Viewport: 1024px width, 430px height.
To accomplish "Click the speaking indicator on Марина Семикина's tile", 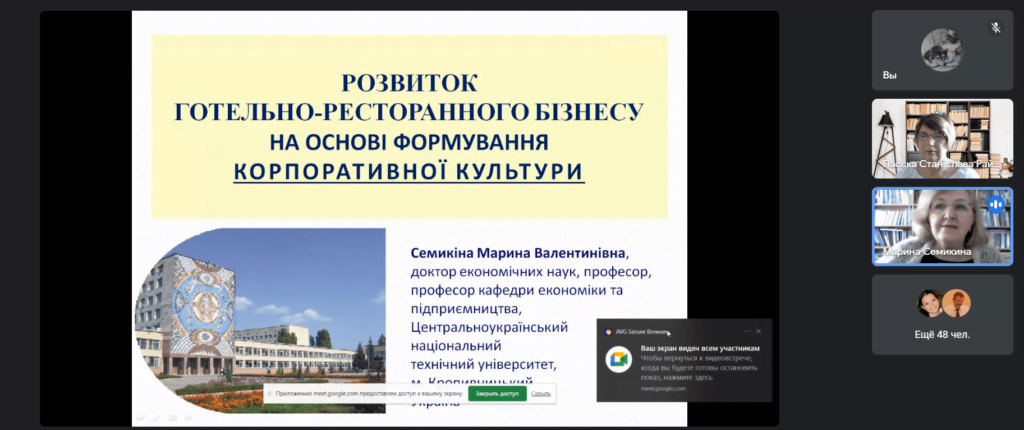I will click(x=995, y=205).
